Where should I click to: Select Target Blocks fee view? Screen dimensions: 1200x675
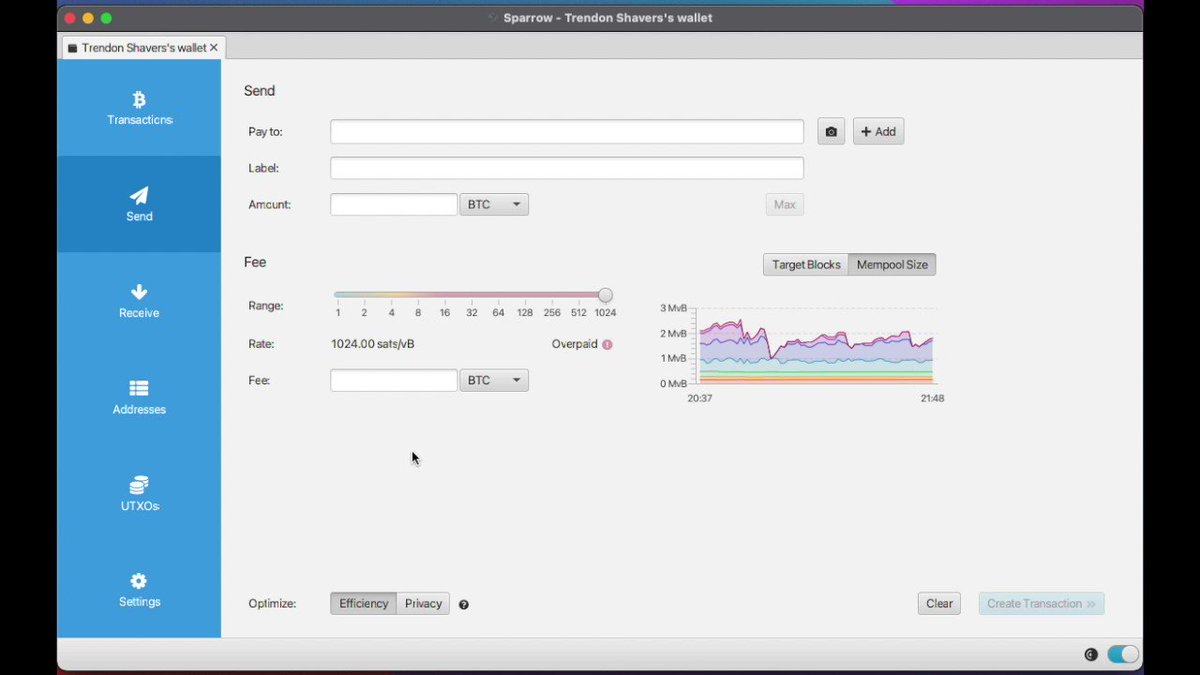point(806,265)
